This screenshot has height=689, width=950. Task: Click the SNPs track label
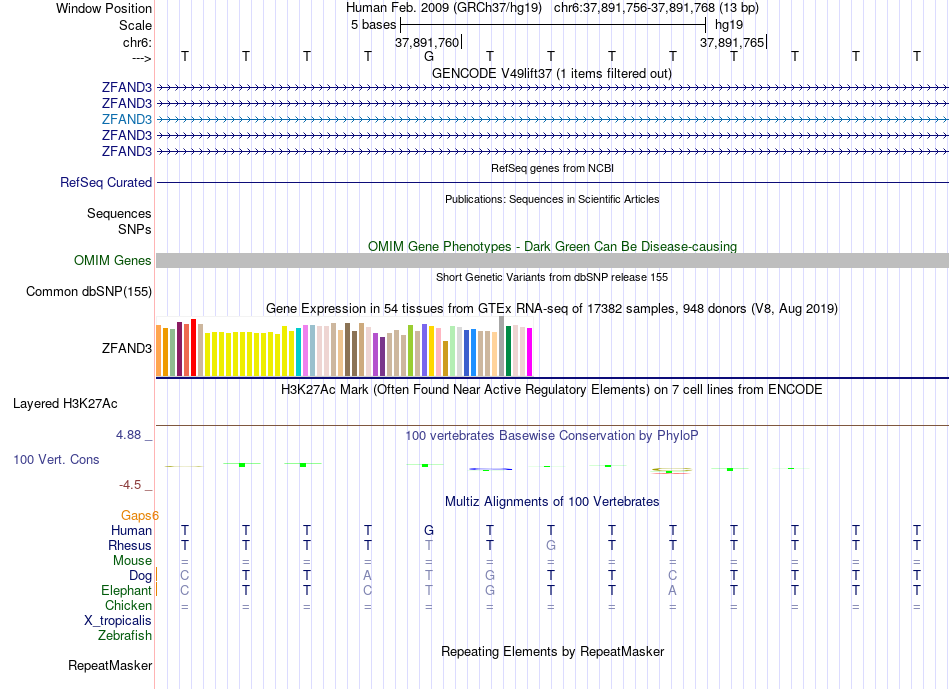(135, 229)
